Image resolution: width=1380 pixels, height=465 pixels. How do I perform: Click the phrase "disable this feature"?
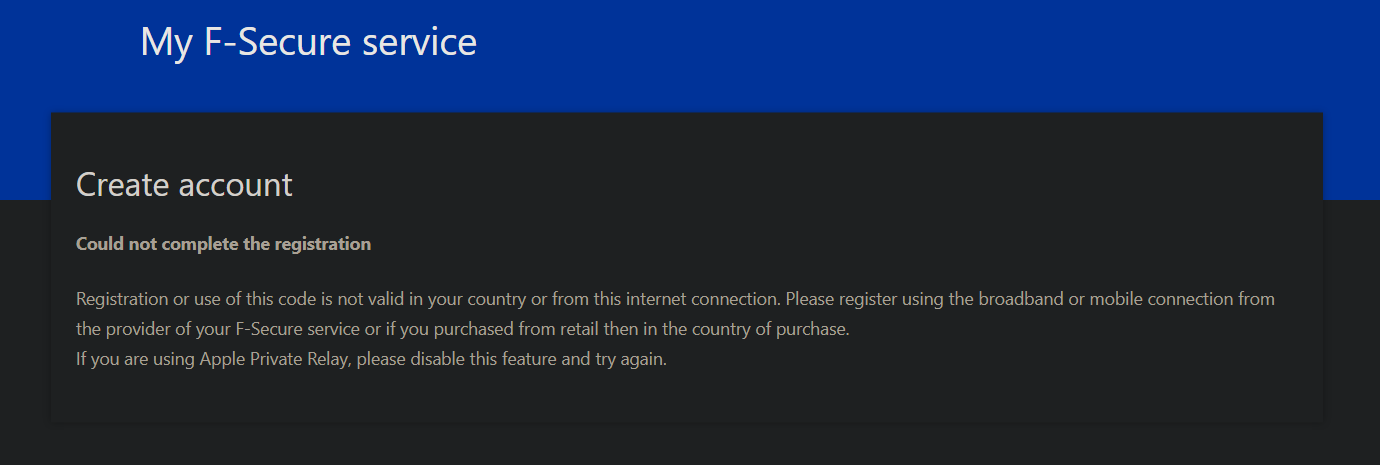(476, 359)
